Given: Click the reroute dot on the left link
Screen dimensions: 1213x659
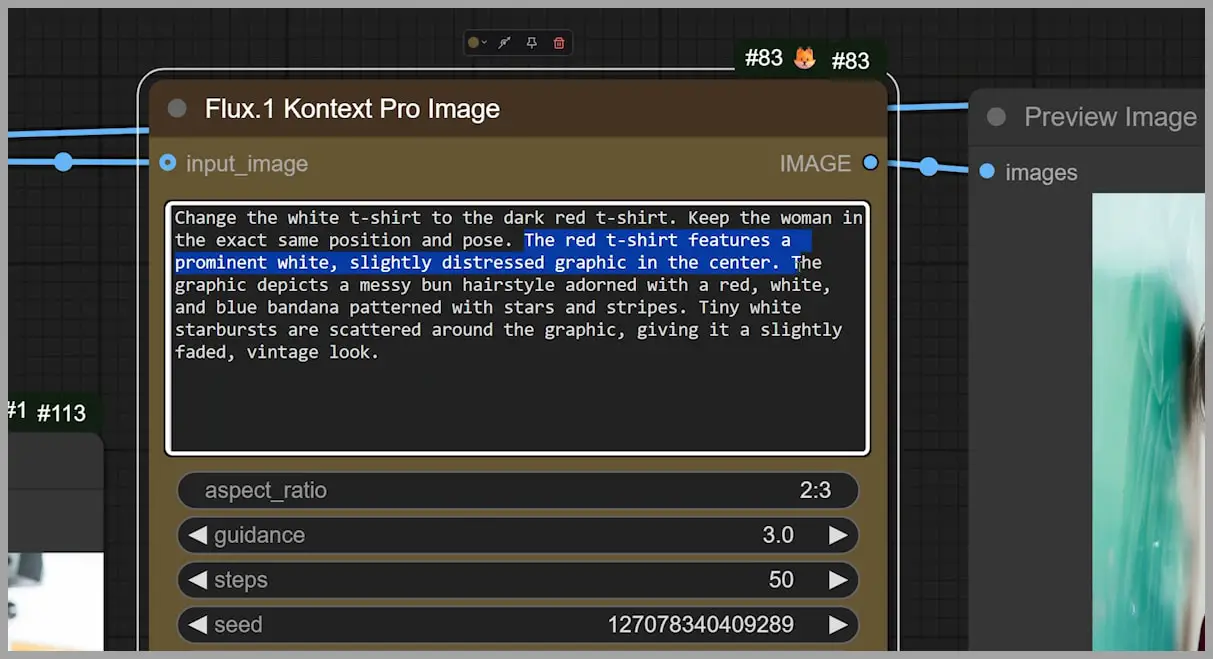Looking at the screenshot, I should point(63,162).
